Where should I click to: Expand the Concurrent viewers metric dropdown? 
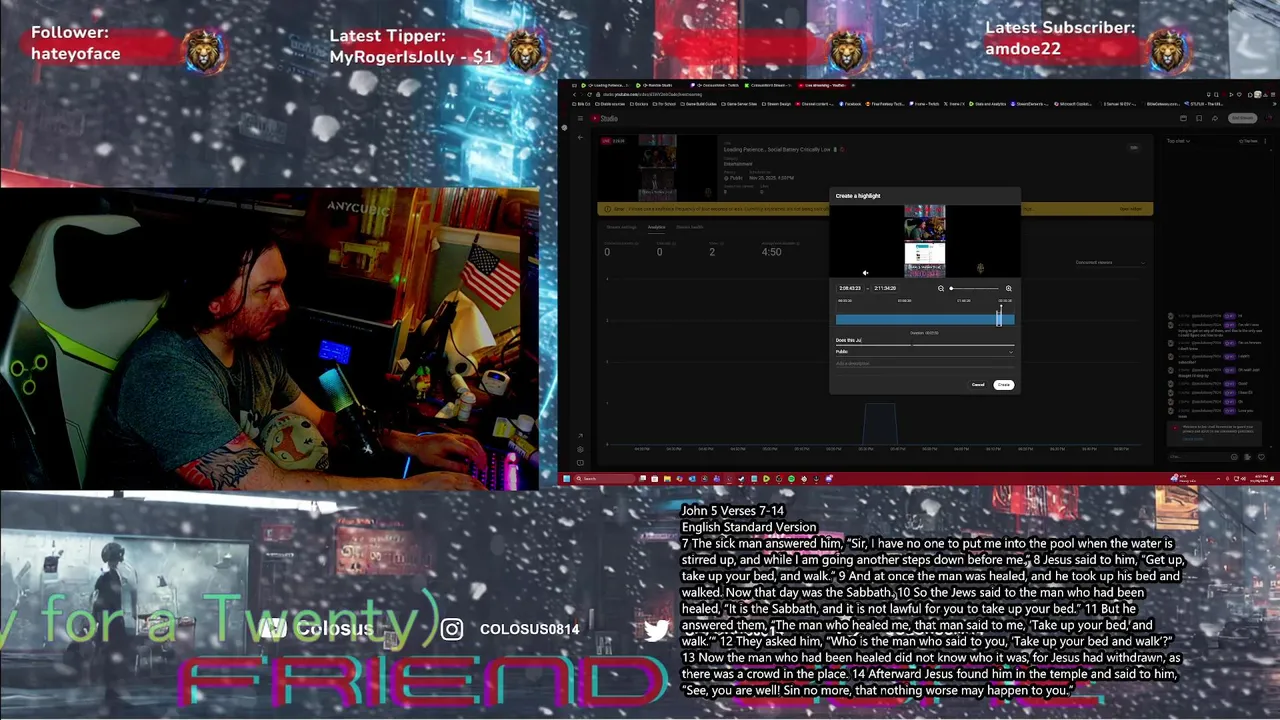pyautogui.click(x=1110, y=262)
